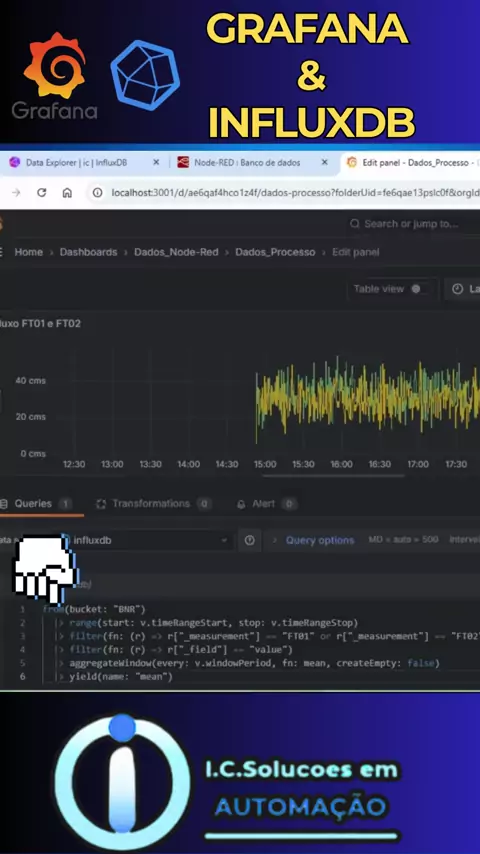Click the 40 cms axis label
Image resolution: width=480 pixels, height=854 pixels.
tap(31, 380)
